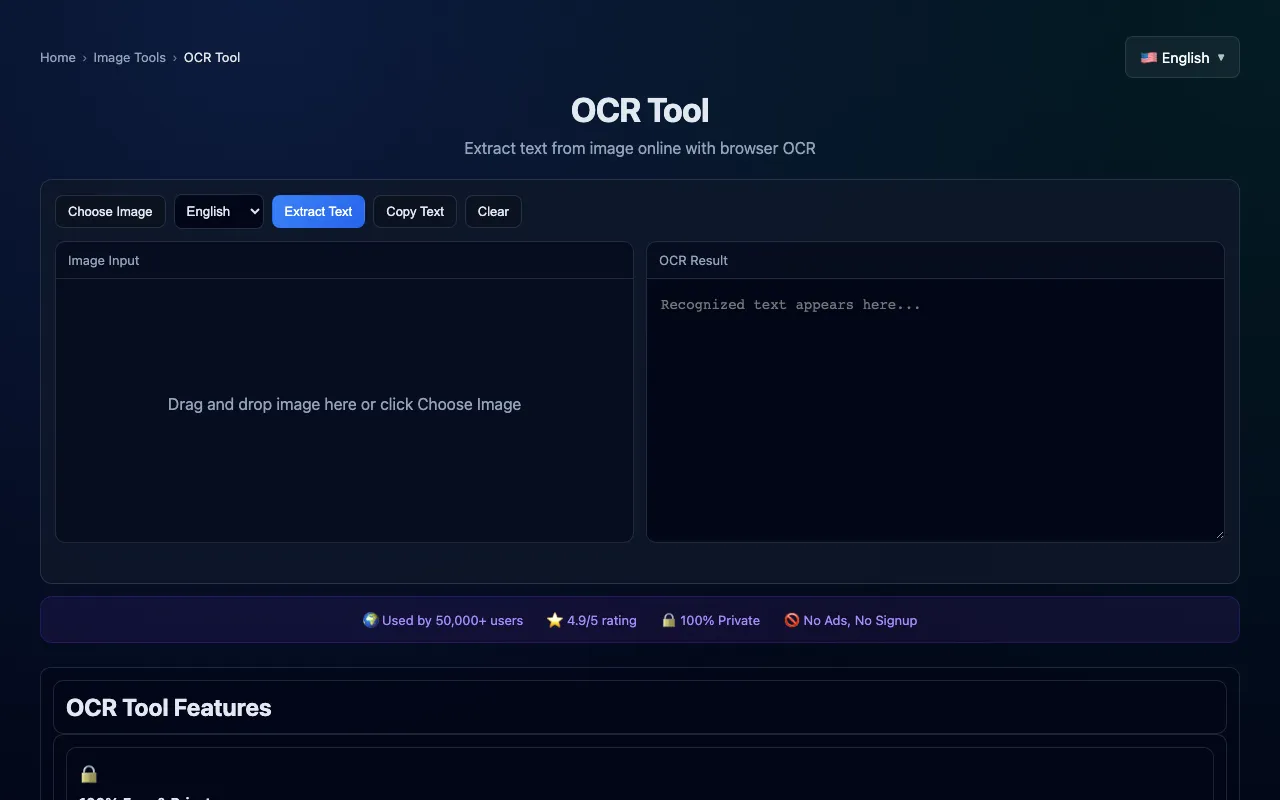Screen dimensions: 1280x800
Task: Click the US flag icon in language selector
Action: point(1149,58)
